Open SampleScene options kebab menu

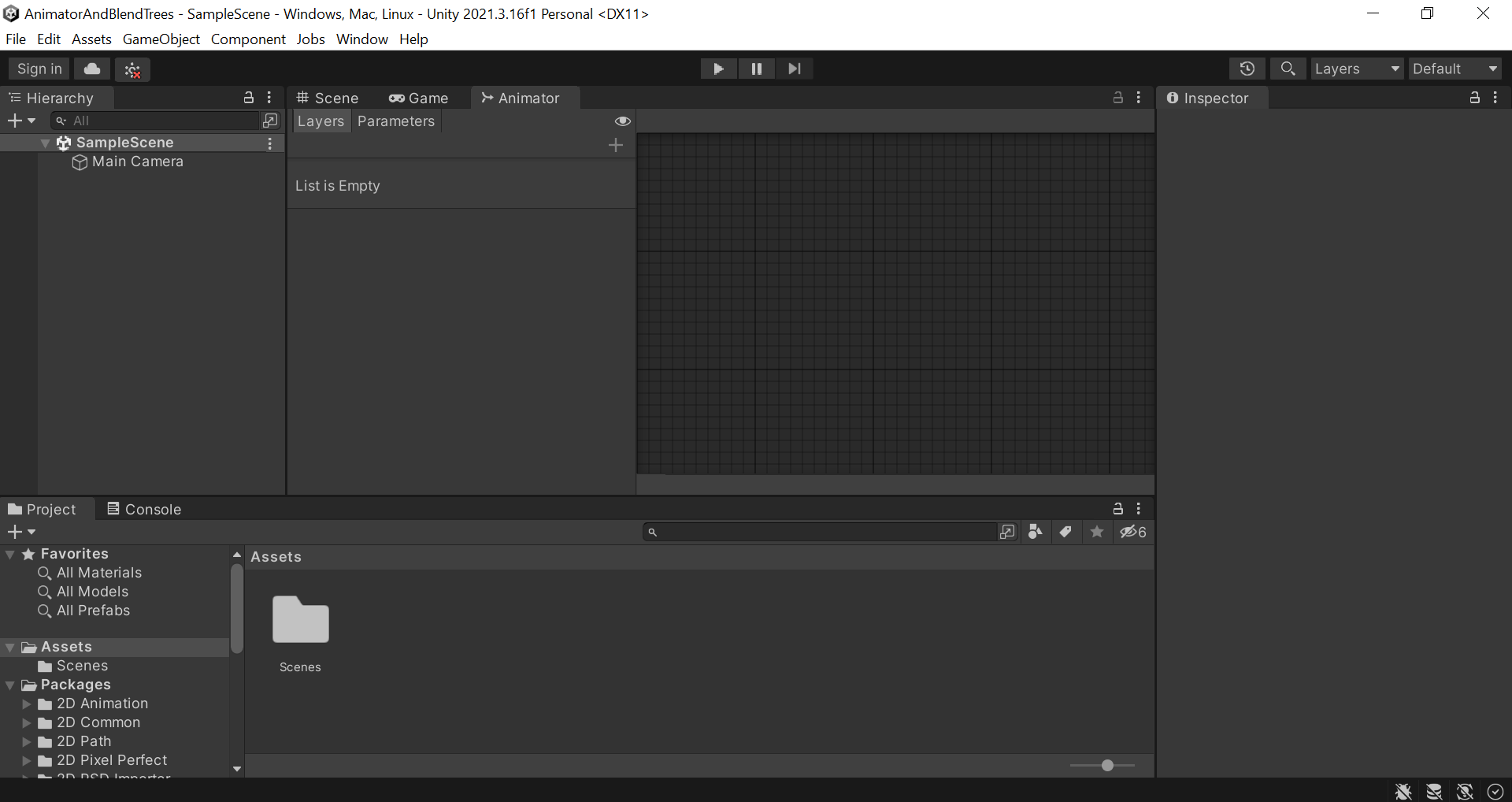269,143
